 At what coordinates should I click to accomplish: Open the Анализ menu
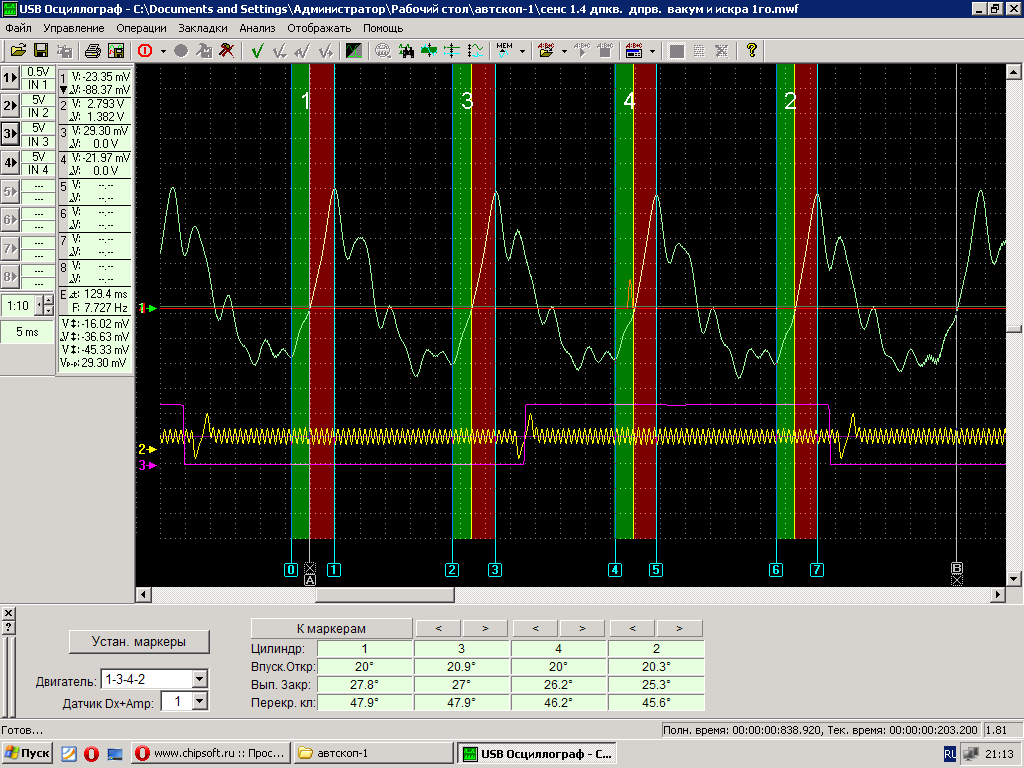(257, 28)
